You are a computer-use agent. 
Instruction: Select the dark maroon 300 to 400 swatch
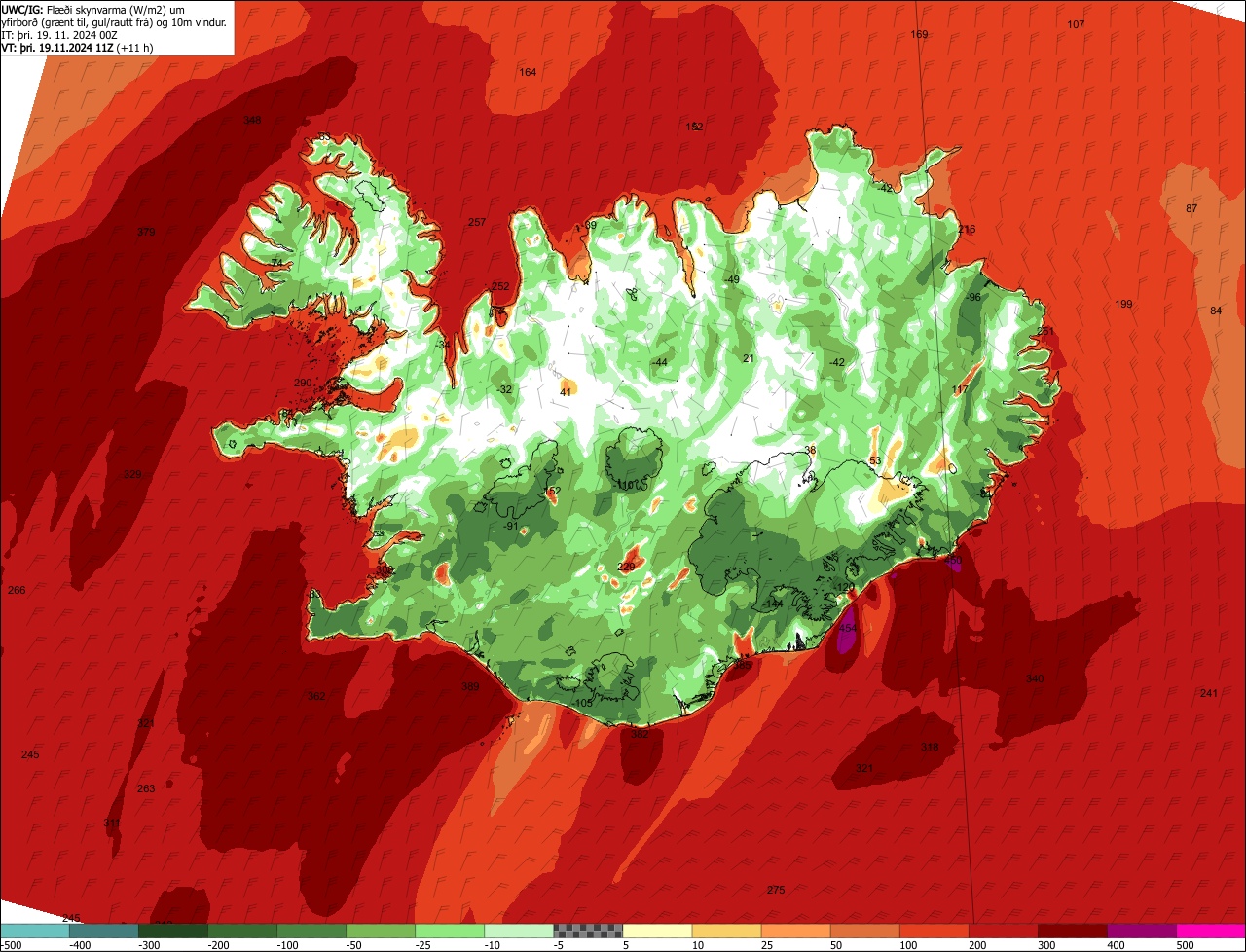click(1072, 931)
